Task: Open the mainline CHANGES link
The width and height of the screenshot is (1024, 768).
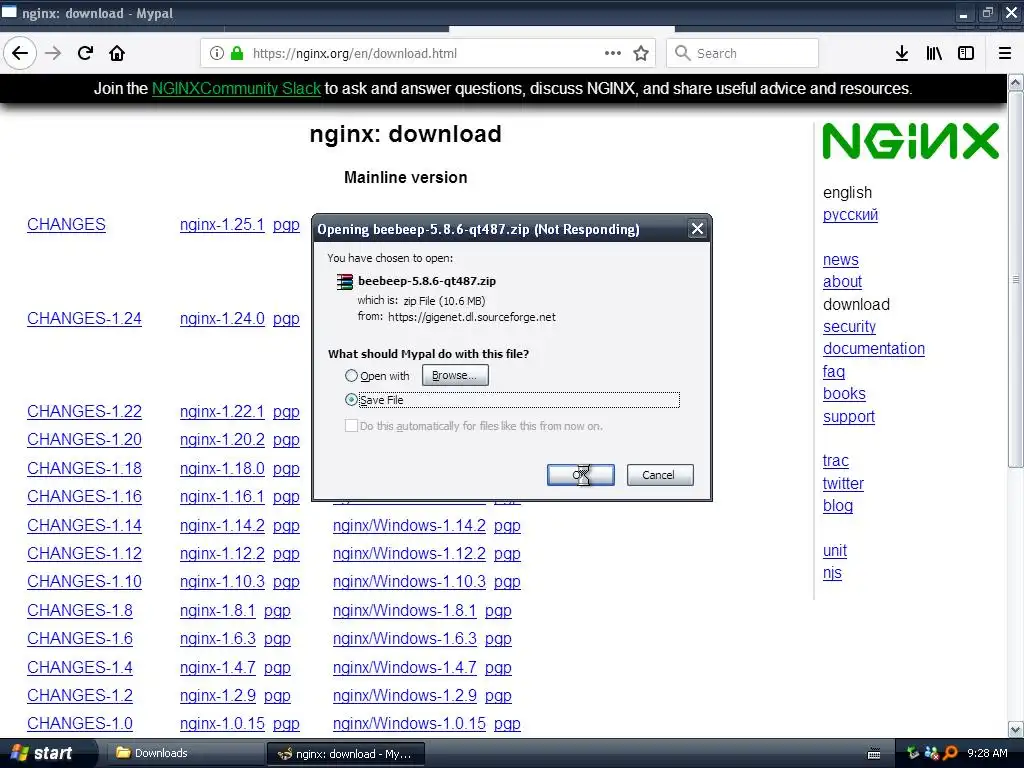Action: click(x=66, y=224)
